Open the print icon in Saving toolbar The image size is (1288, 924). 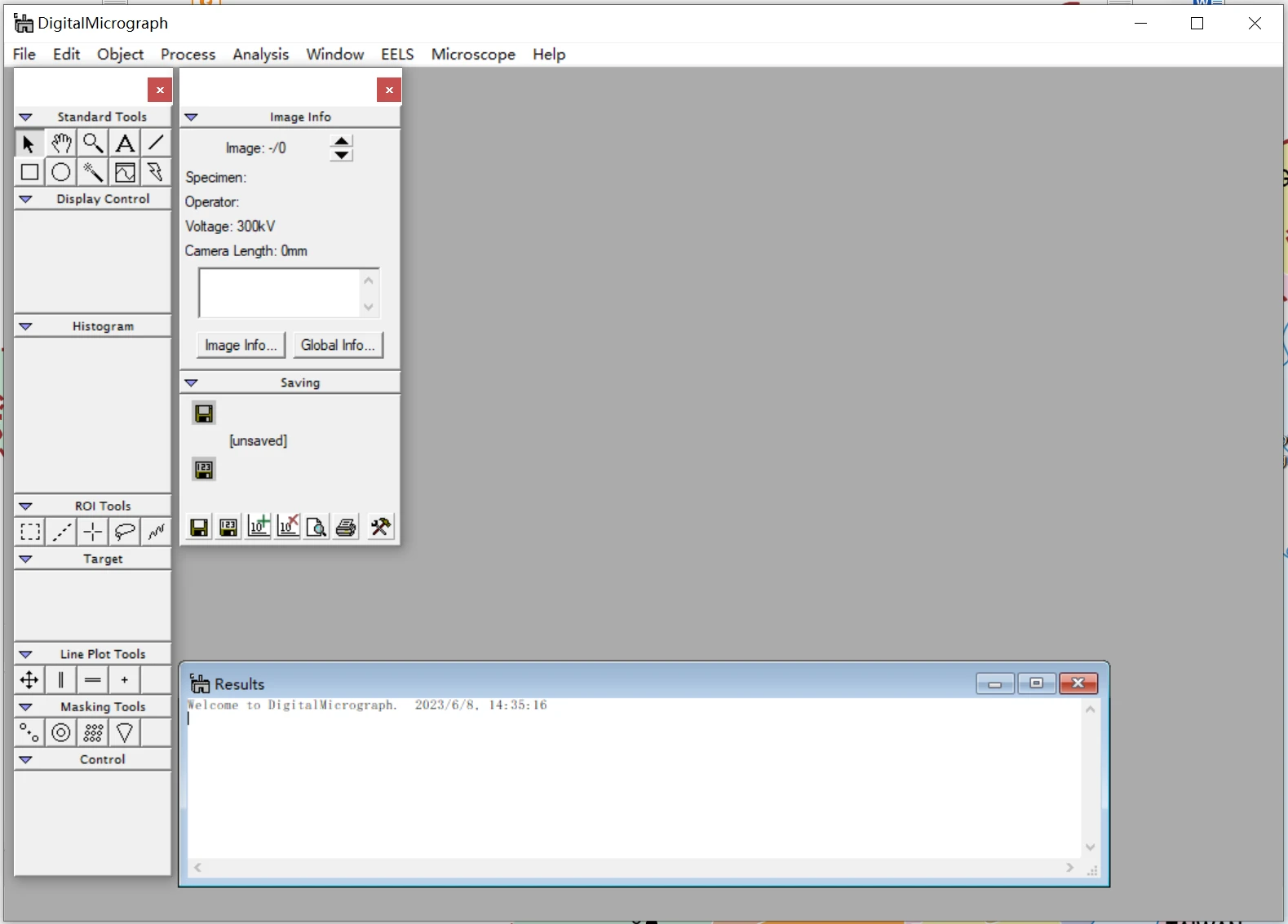(x=346, y=527)
